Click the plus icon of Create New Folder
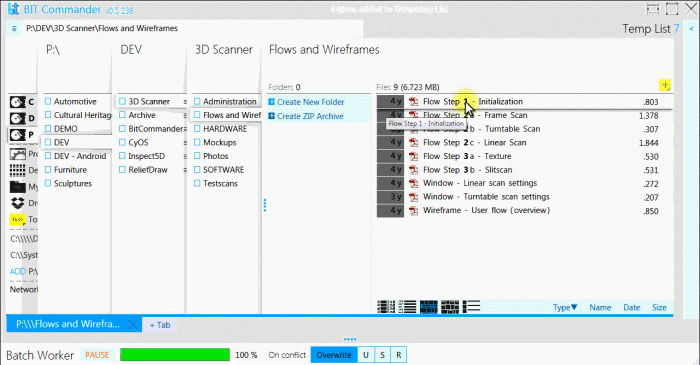This screenshot has width=700, height=365. 271,102
